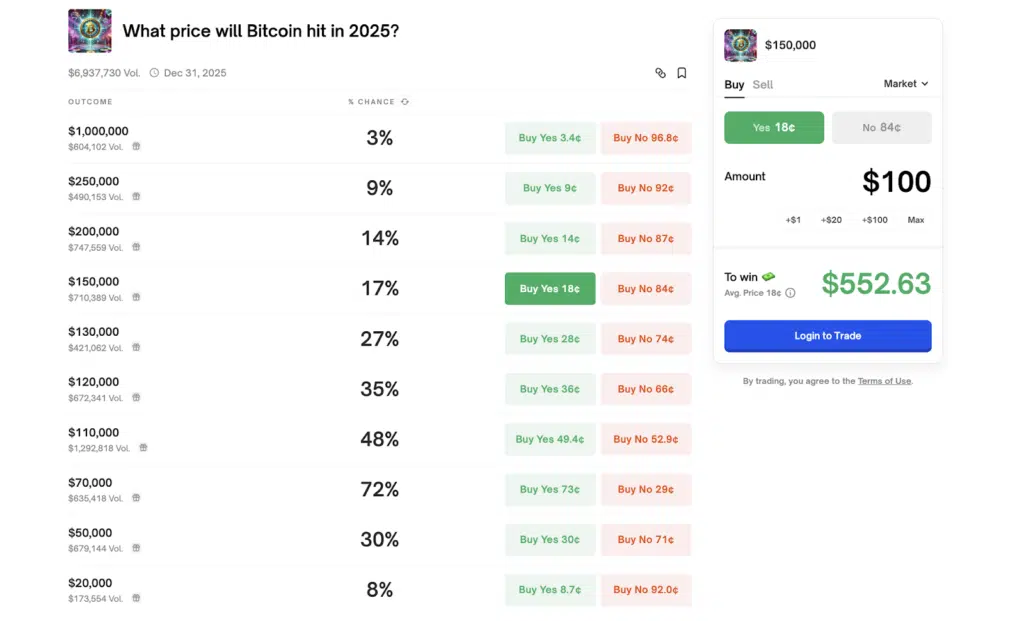Screen dimensions: 1024x621
Task: Click the gift icon under $20,000 outcome
Action: (x=136, y=598)
